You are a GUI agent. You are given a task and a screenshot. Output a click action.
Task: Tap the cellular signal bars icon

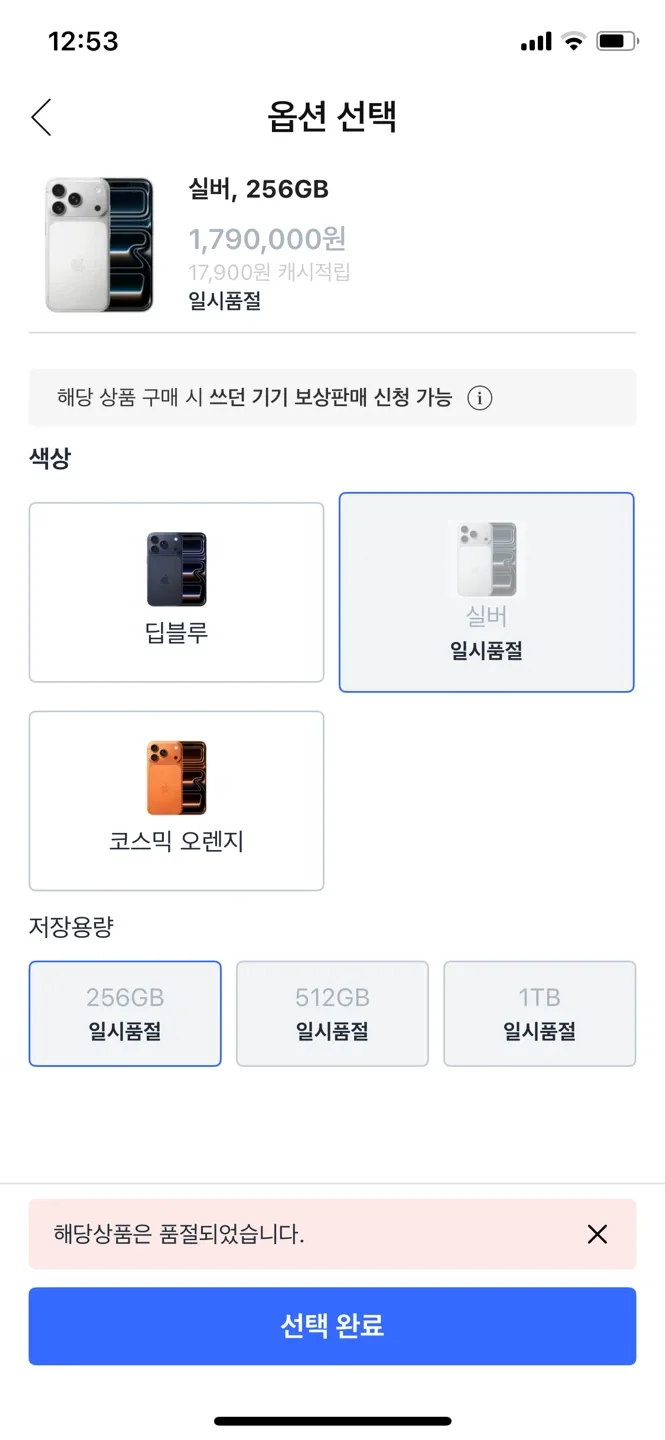click(x=536, y=41)
